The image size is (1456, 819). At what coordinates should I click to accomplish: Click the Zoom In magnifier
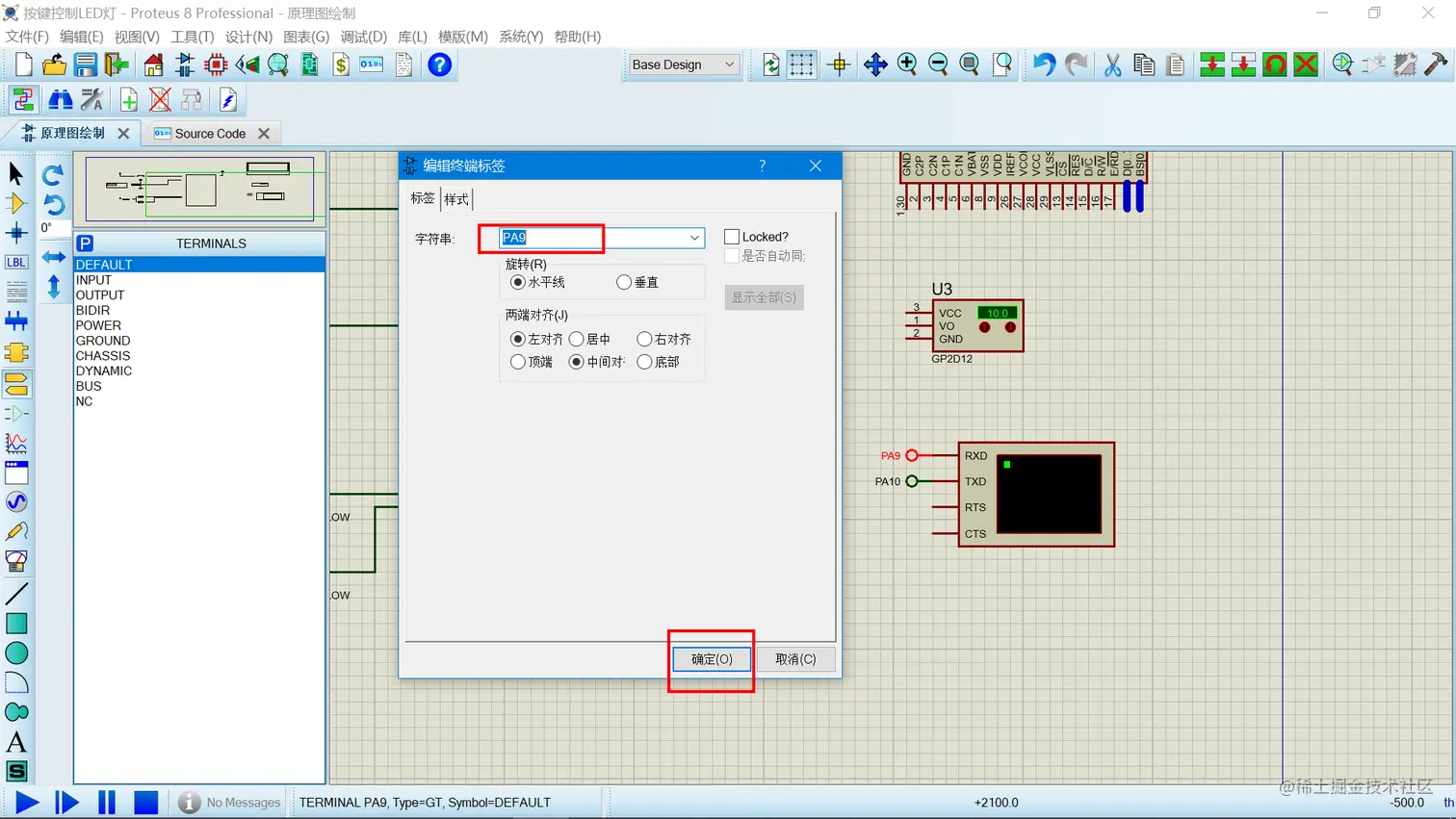tap(907, 64)
